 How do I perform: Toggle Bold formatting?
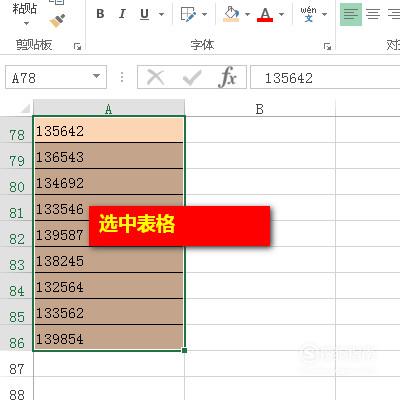100,14
